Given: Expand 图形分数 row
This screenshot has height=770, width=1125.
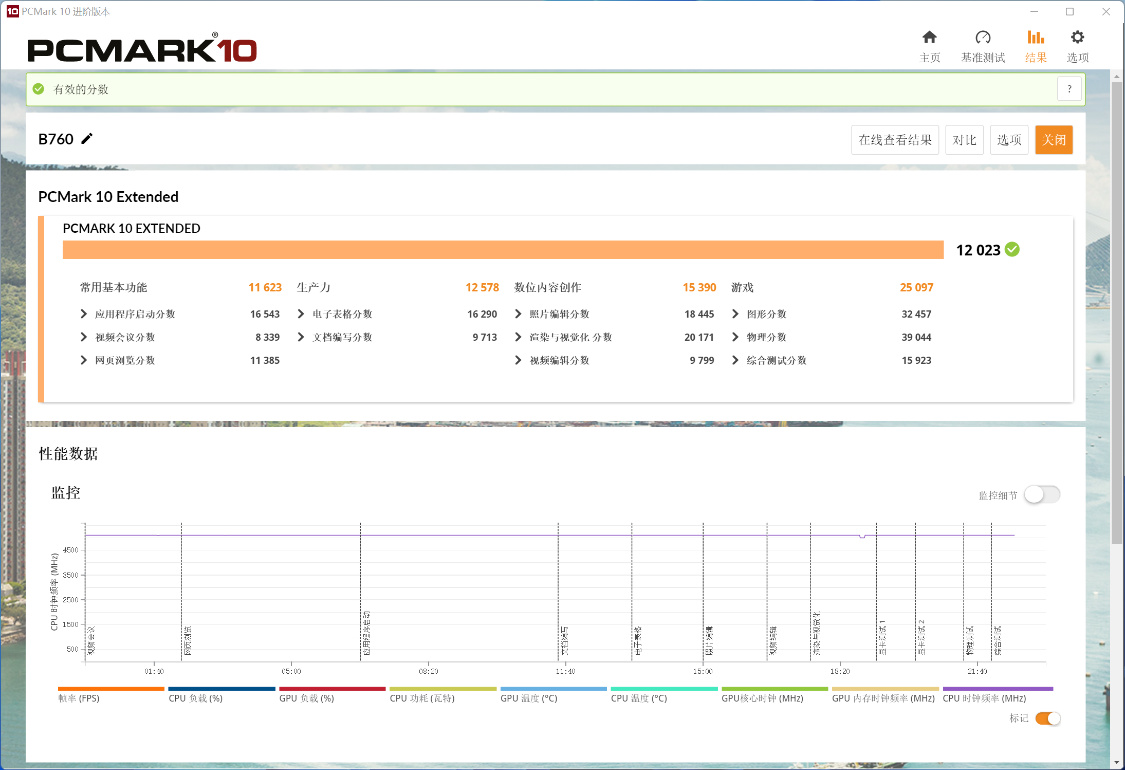Looking at the screenshot, I should 735,314.
